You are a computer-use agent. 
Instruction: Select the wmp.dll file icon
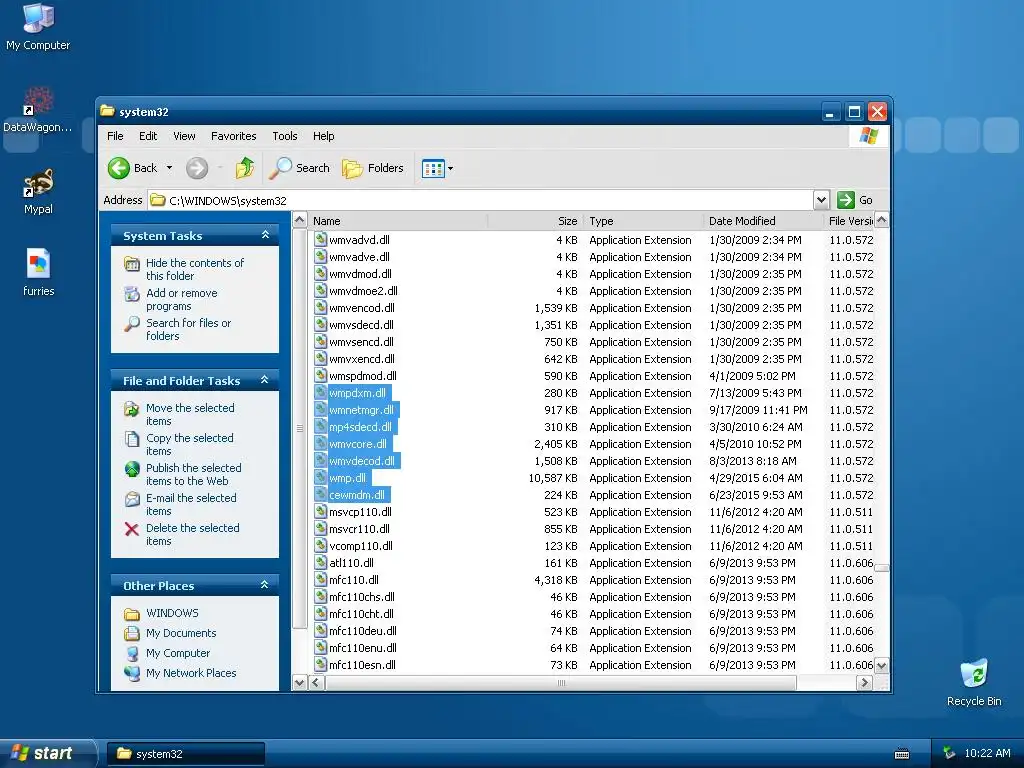pyautogui.click(x=320, y=477)
